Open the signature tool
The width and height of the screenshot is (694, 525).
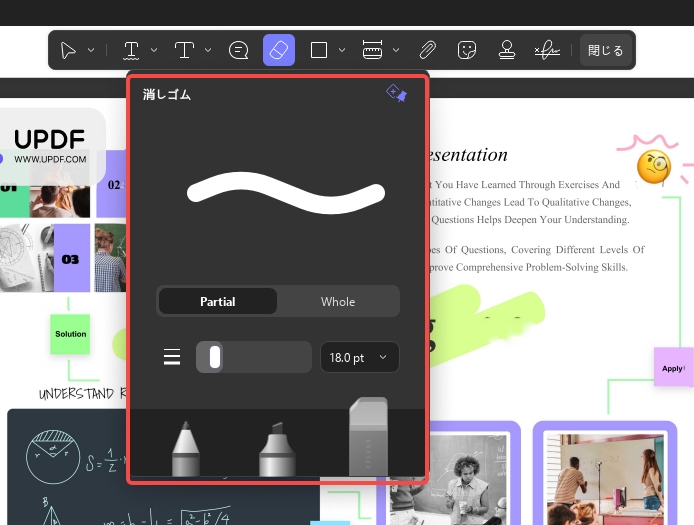pyautogui.click(x=547, y=50)
